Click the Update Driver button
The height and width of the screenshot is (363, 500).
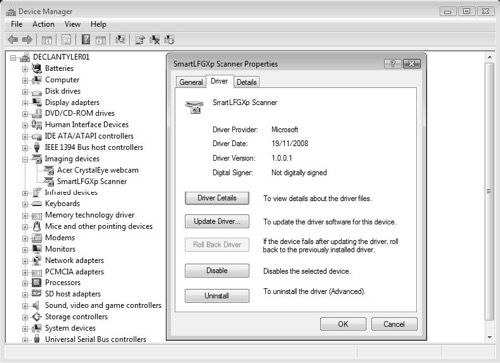coord(217,221)
